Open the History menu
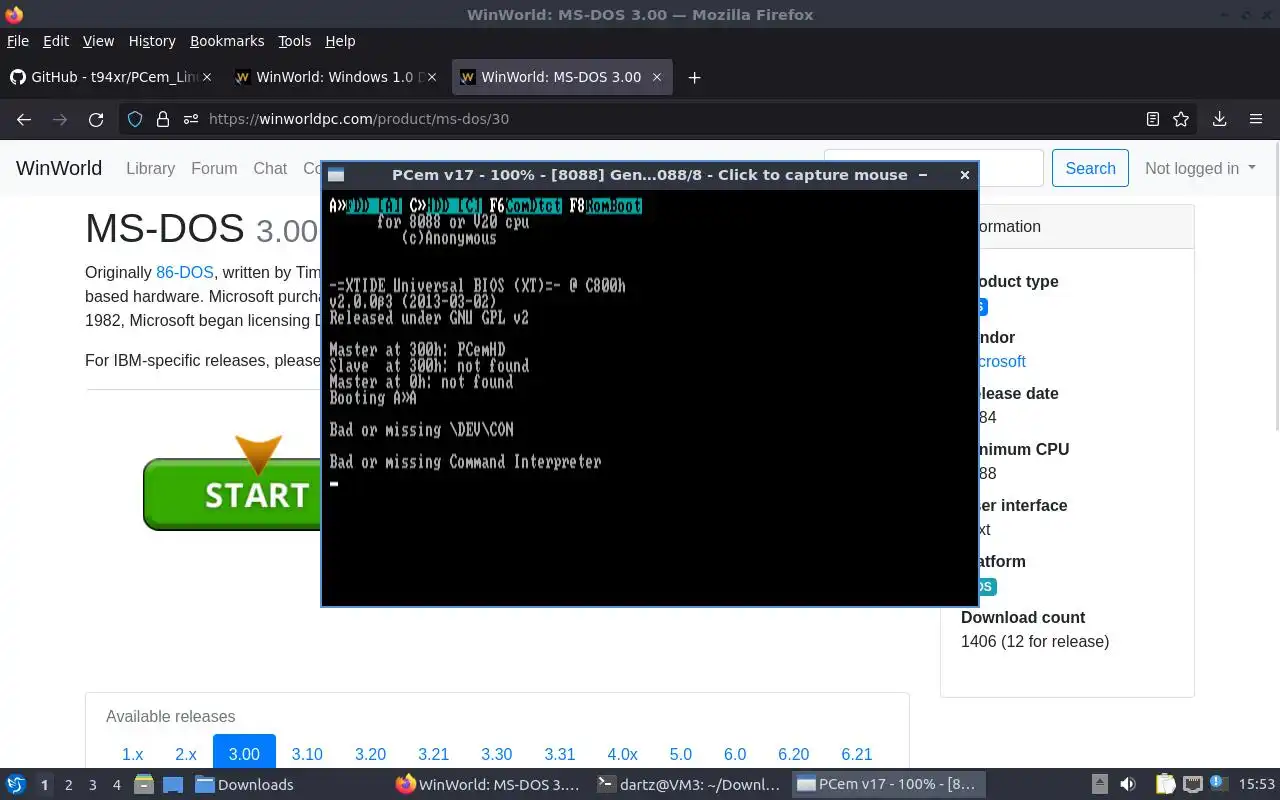1280x800 pixels. tap(152, 41)
